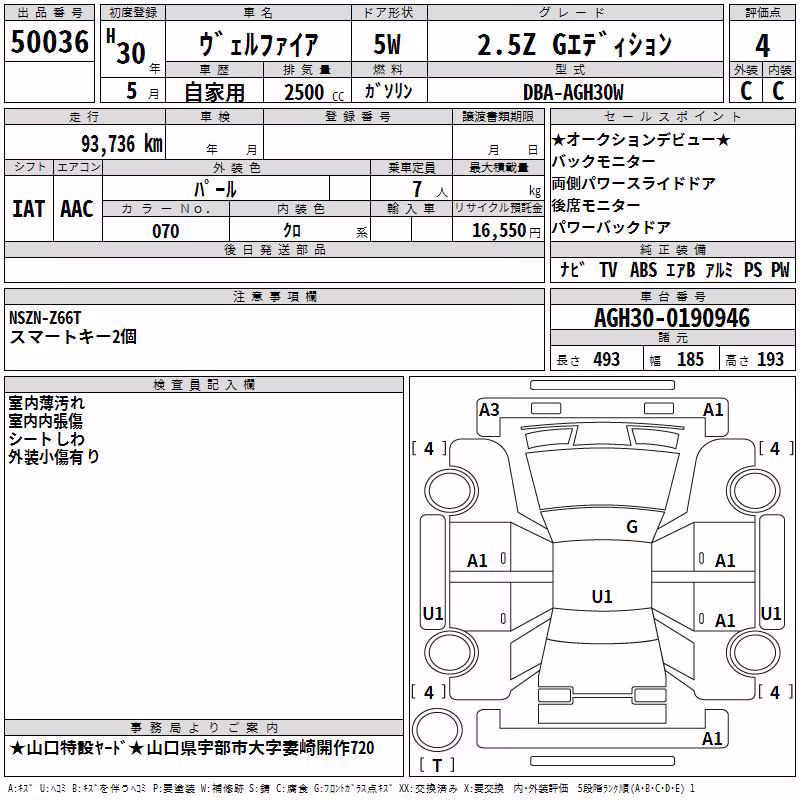Select lot number 50036
The height and width of the screenshot is (800, 800).
coord(49,42)
